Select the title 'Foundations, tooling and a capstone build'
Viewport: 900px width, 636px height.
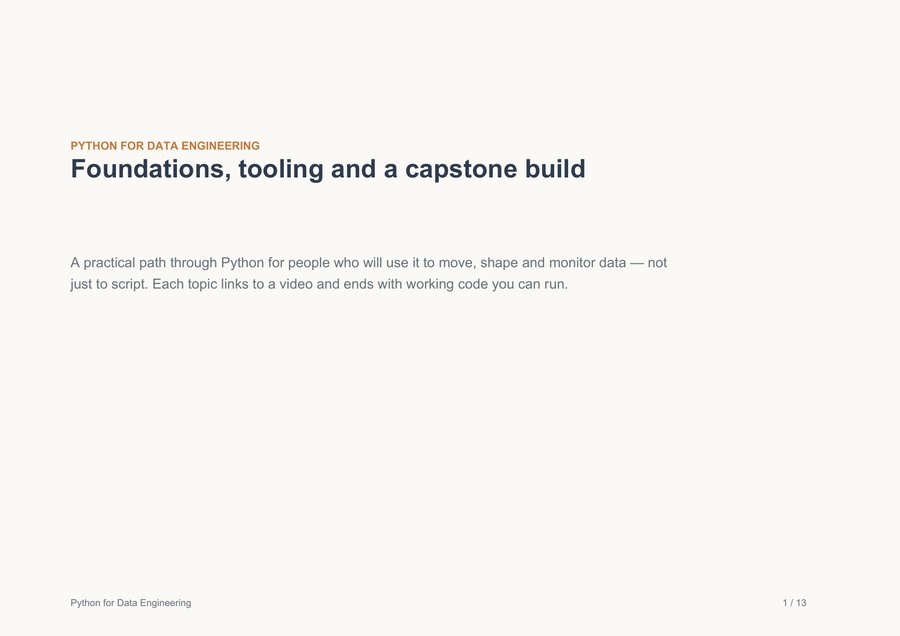pyautogui.click(x=328, y=169)
